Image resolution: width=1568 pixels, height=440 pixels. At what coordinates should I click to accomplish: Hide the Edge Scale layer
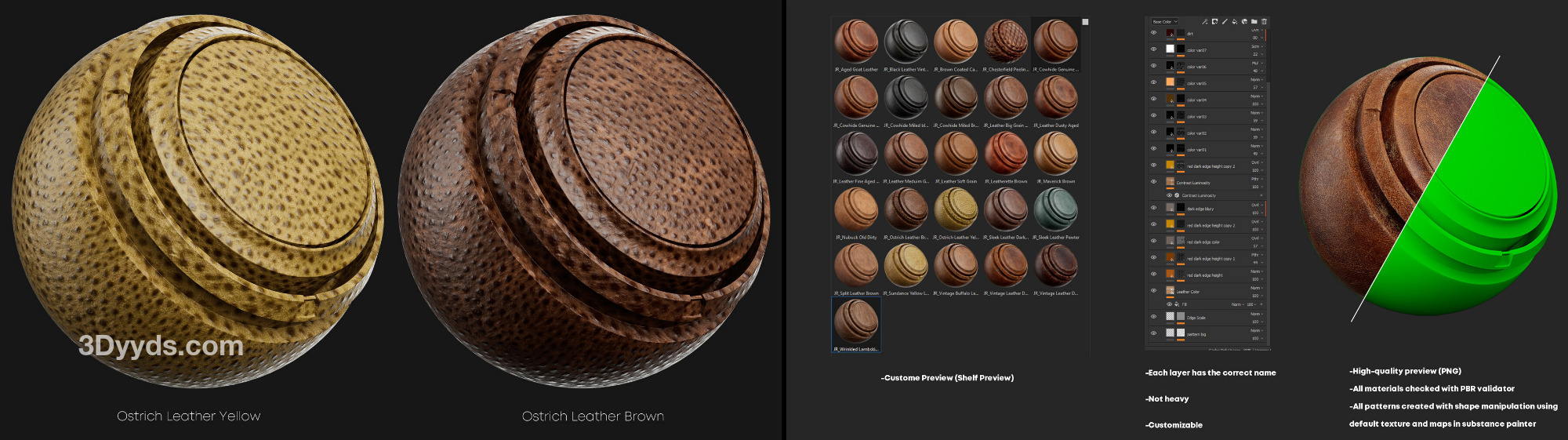pyautogui.click(x=1153, y=317)
